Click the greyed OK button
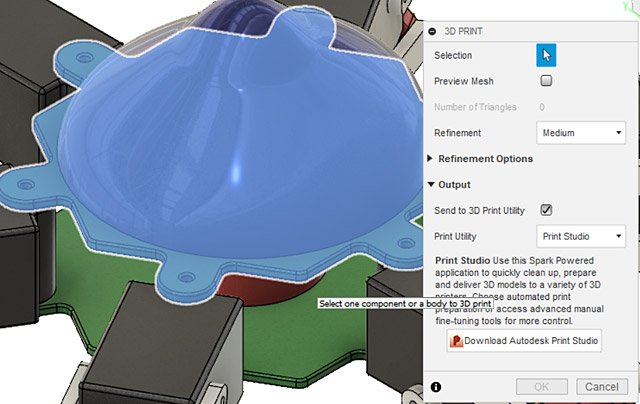This screenshot has height=404, width=640. (x=542, y=386)
